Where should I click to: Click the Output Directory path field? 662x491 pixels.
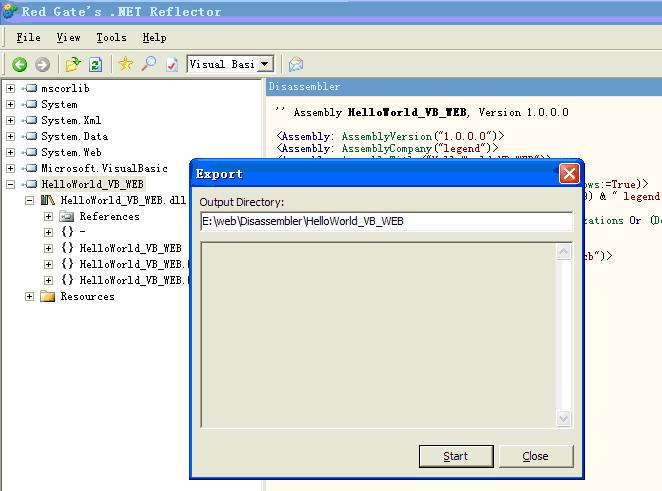pyautogui.click(x=386, y=221)
